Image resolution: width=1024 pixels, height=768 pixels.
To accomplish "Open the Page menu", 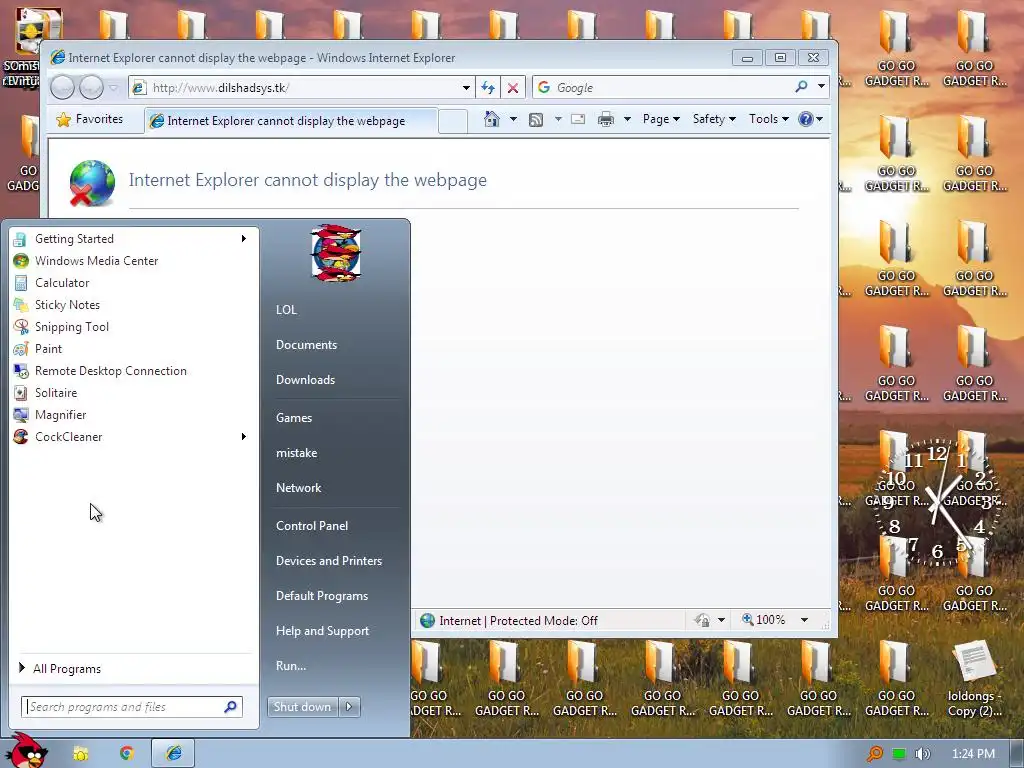I will [661, 119].
